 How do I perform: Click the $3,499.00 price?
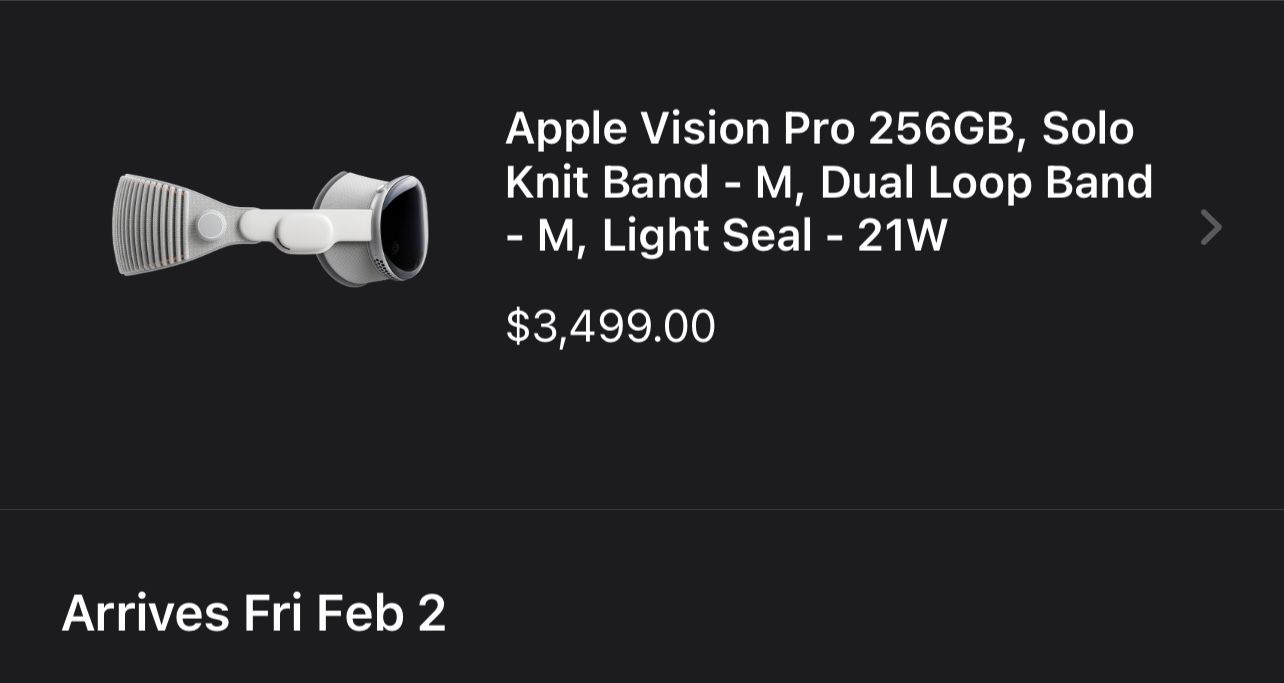(x=610, y=327)
